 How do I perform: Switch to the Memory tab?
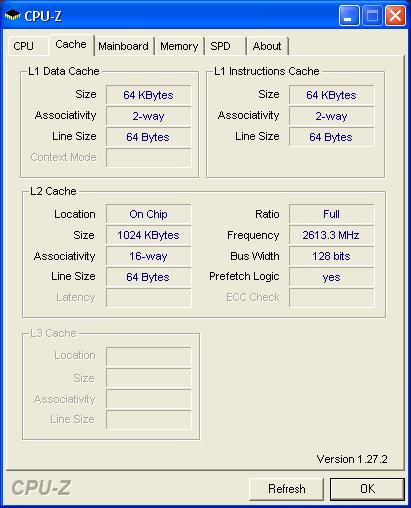(x=179, y=46)
